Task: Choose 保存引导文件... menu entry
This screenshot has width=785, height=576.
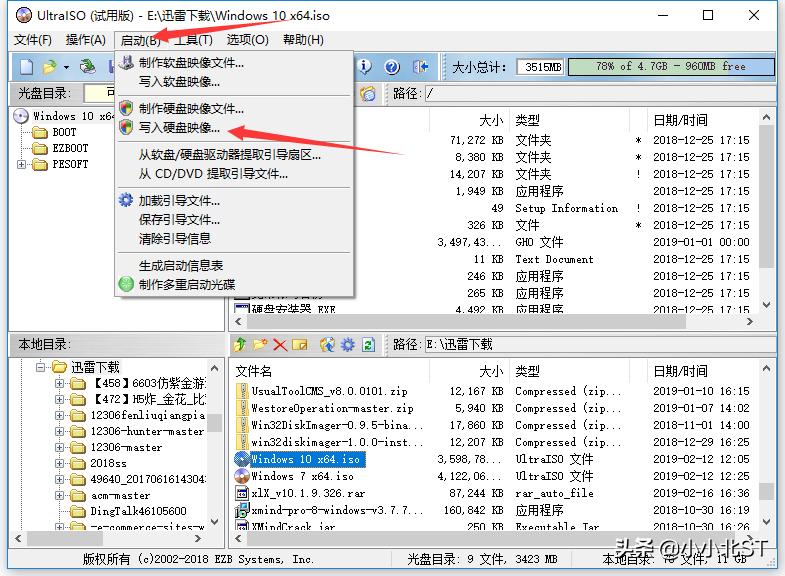Action: point(179,219)
